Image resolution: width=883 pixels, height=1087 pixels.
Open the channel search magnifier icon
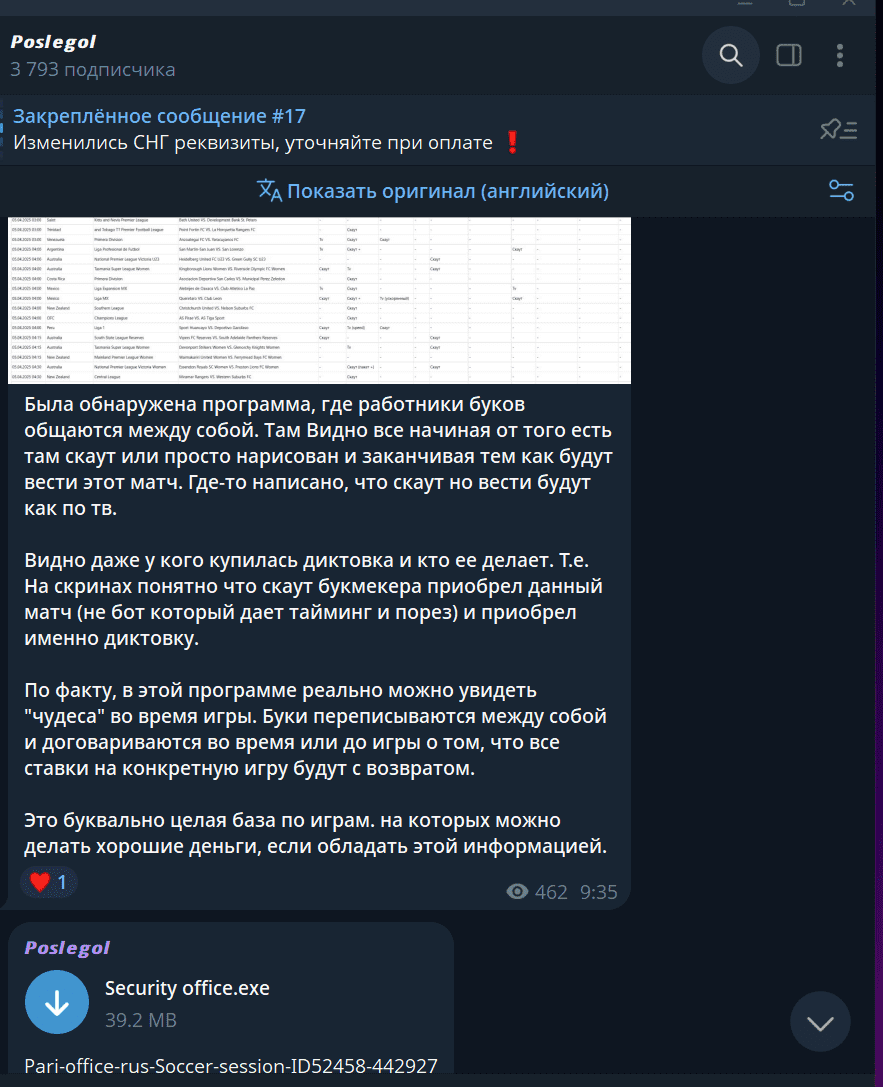click(x=731, y=55)
